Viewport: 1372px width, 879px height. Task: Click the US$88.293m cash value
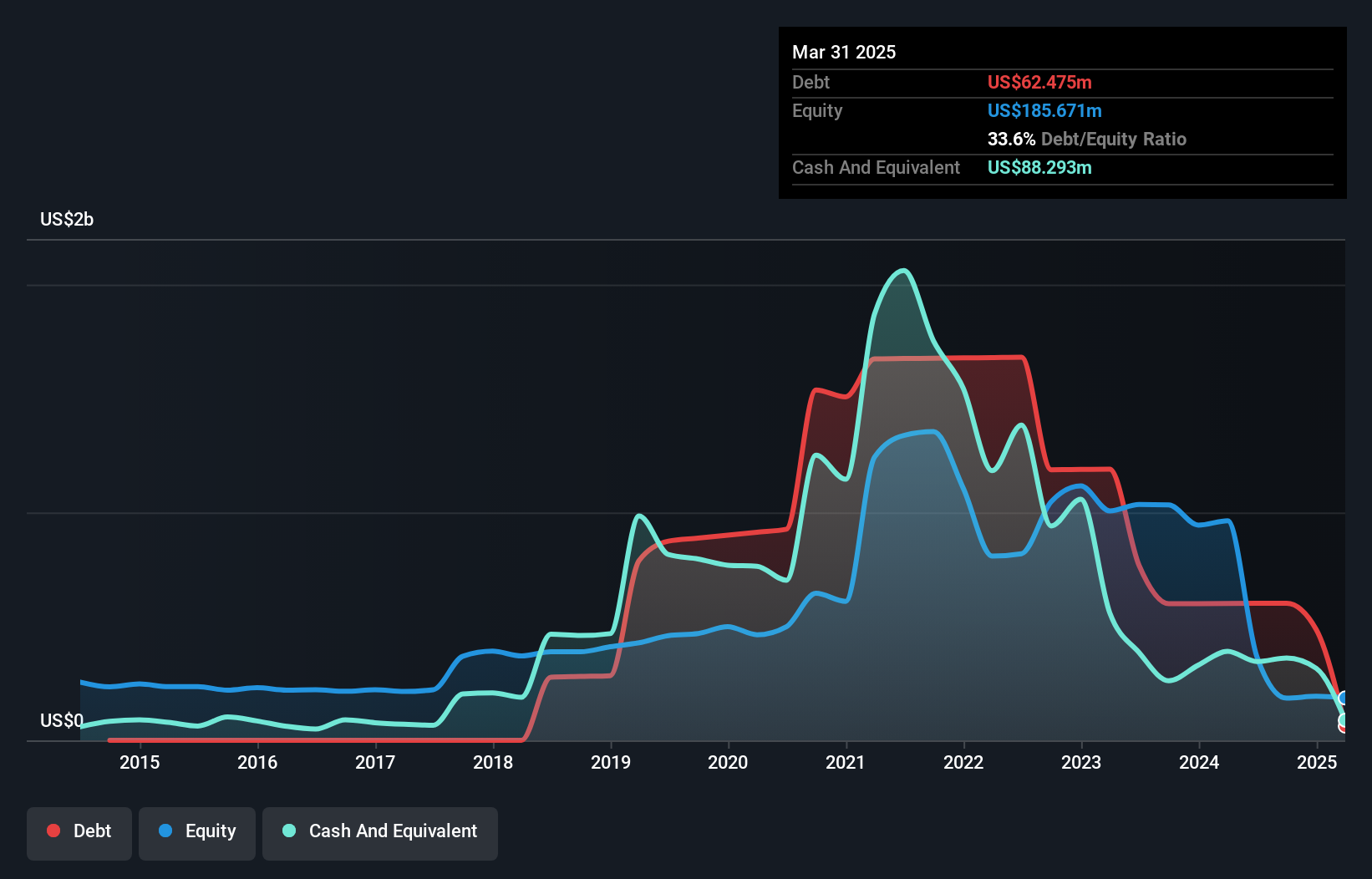tap(1039, 167)
